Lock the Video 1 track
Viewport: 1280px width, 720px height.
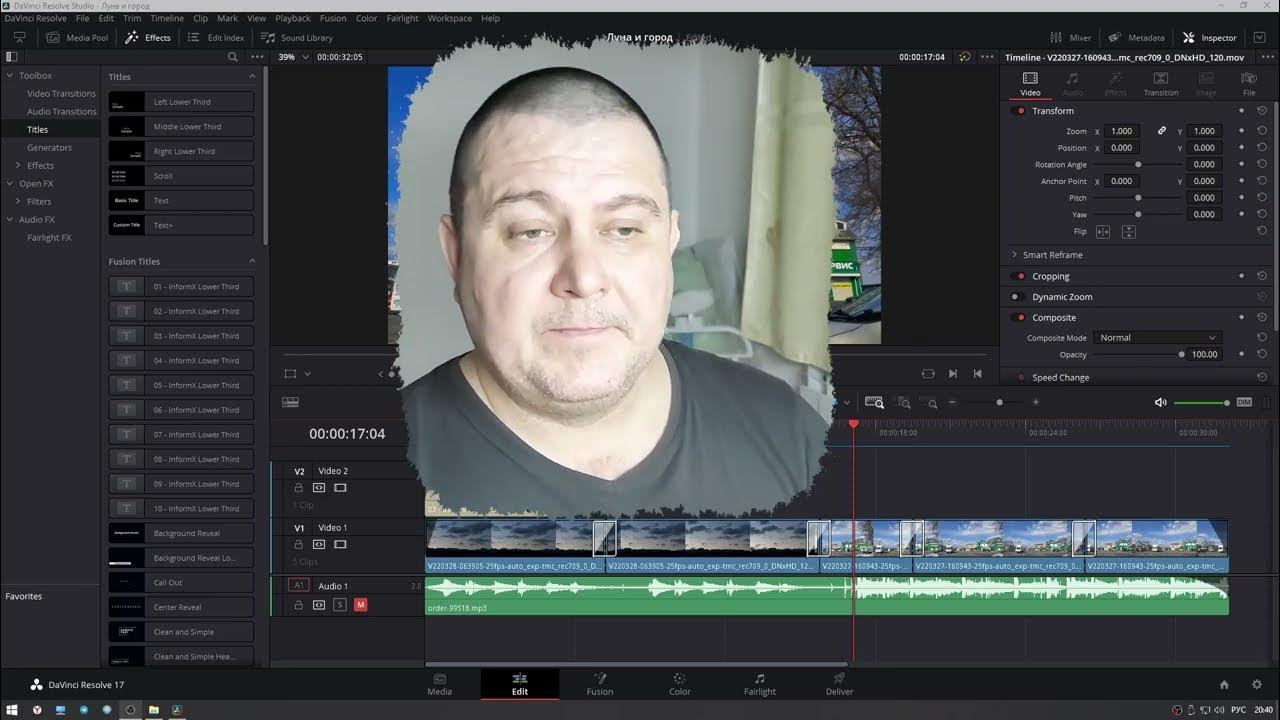click(x=298, y=544)
